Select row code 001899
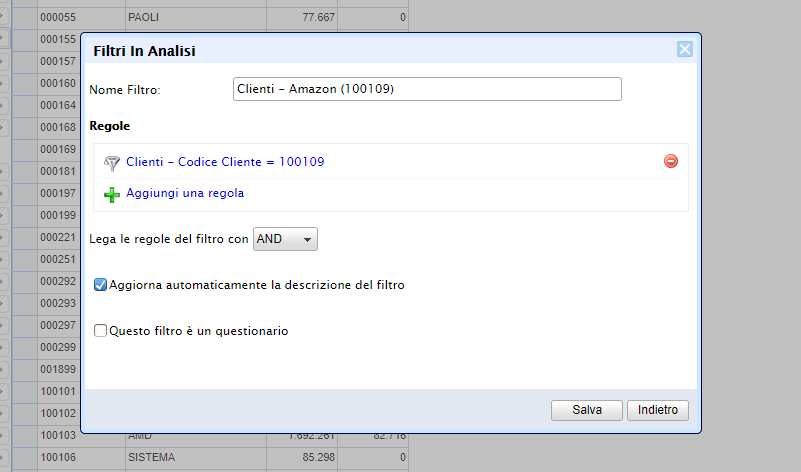The height and width of the screenshot is (472, 801). (x=58, y=369)
